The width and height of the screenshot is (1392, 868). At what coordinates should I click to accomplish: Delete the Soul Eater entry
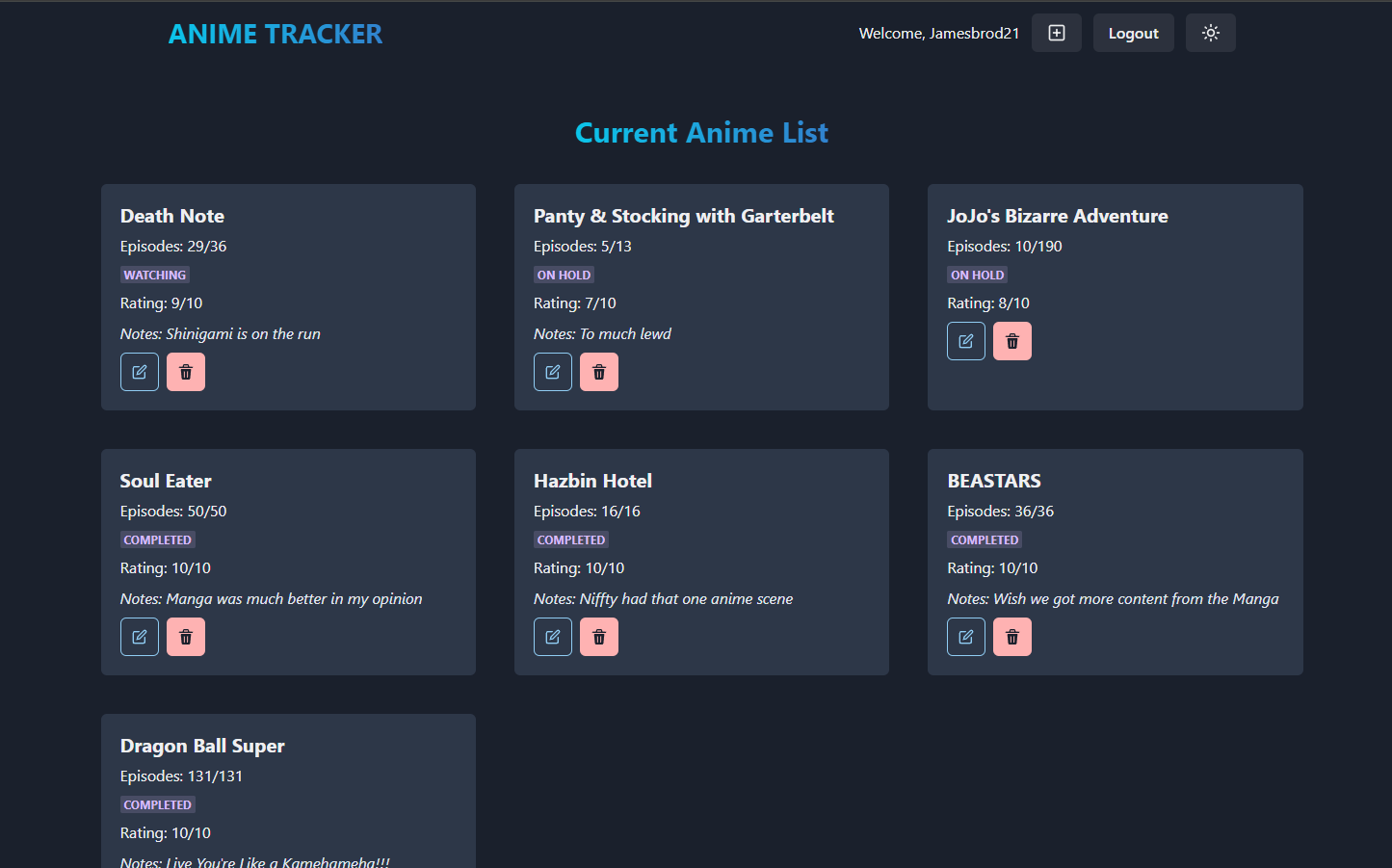(186, 637)
